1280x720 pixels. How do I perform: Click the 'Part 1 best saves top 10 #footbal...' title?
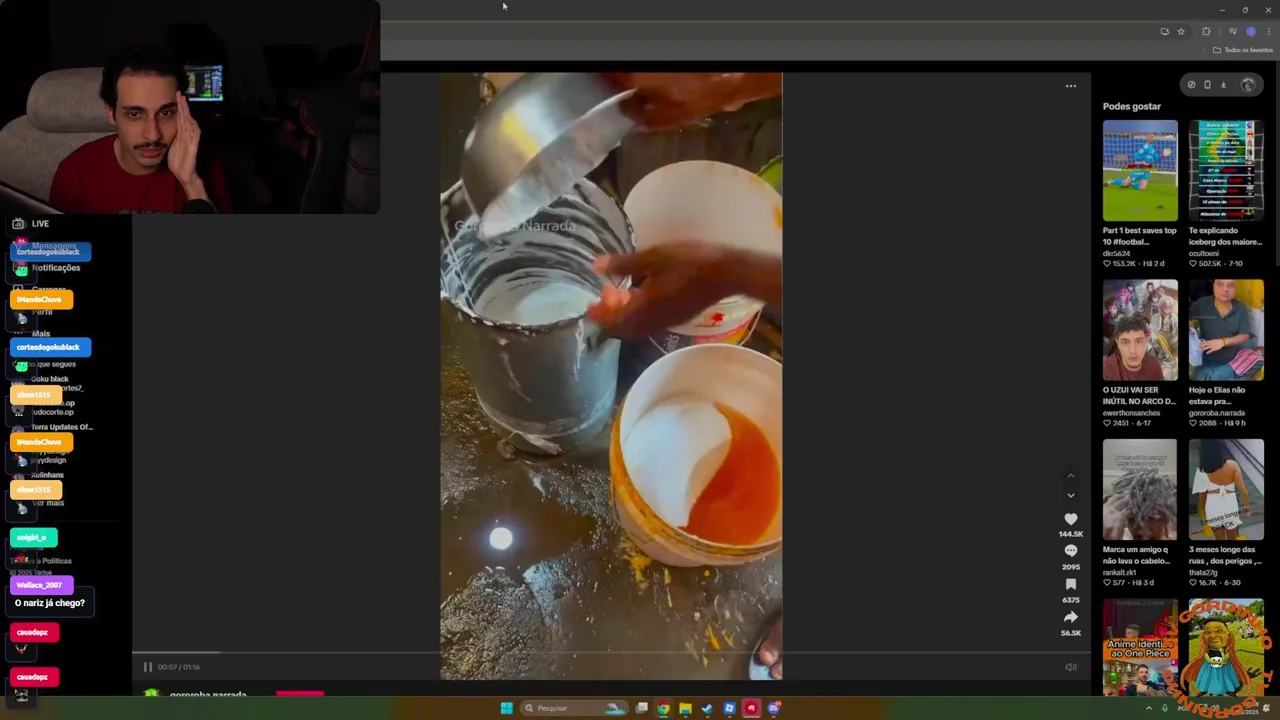[x=1140, y=236]
